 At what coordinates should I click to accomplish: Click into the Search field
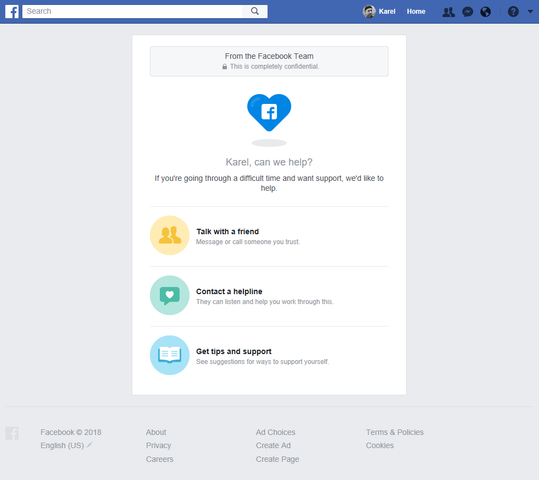(132, 11)
